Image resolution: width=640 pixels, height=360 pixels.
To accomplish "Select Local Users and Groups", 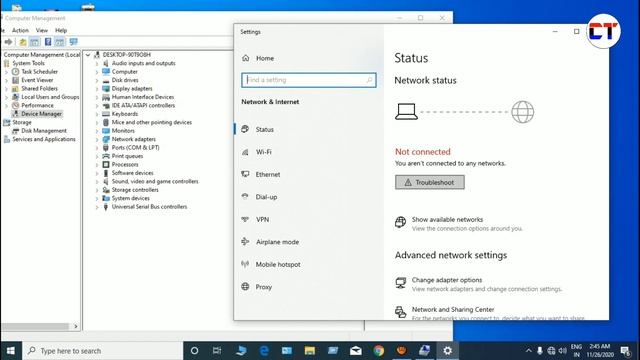I will [50, 97].
